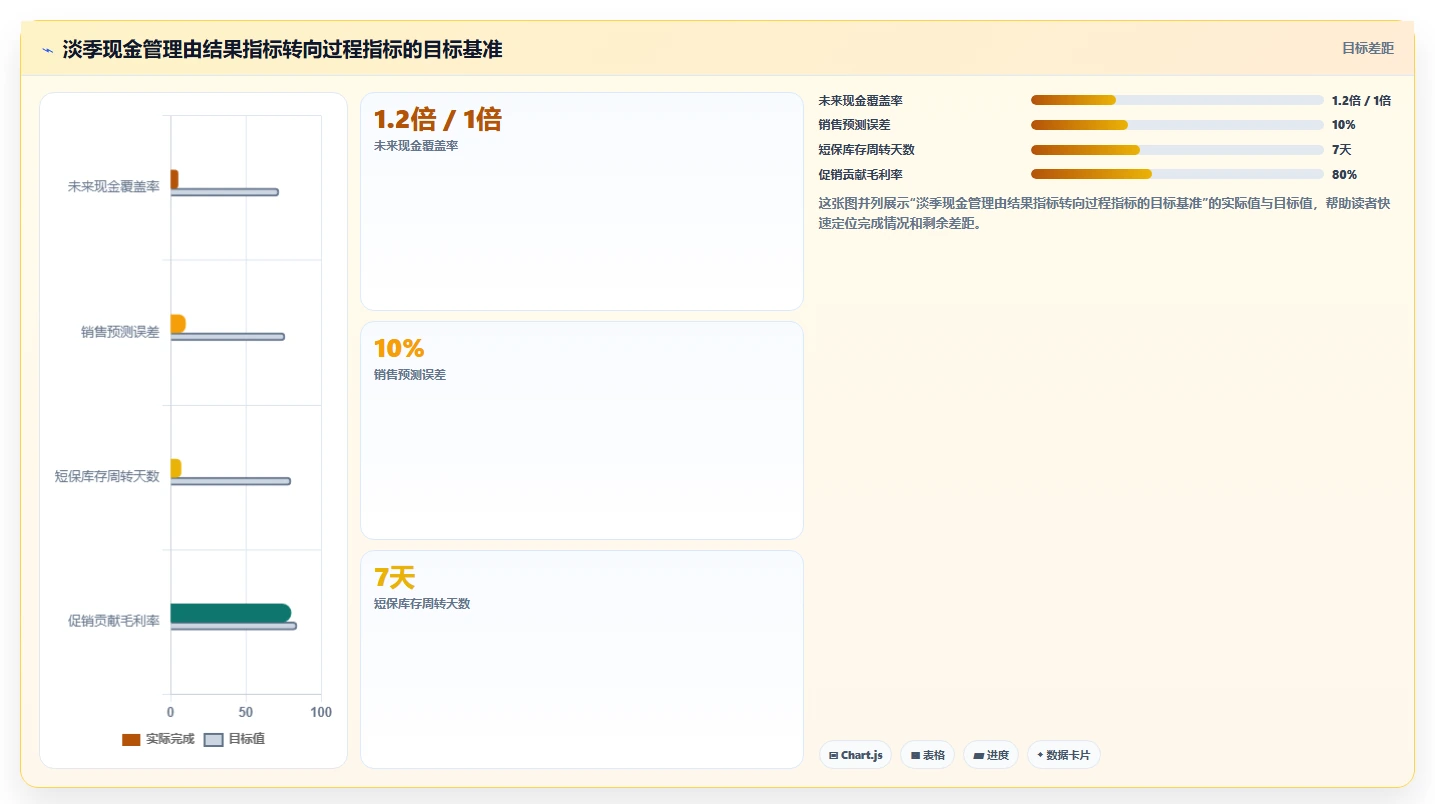
Task: Click the 未来现金覆盖率 label in progress list
Action: [861, 101]
